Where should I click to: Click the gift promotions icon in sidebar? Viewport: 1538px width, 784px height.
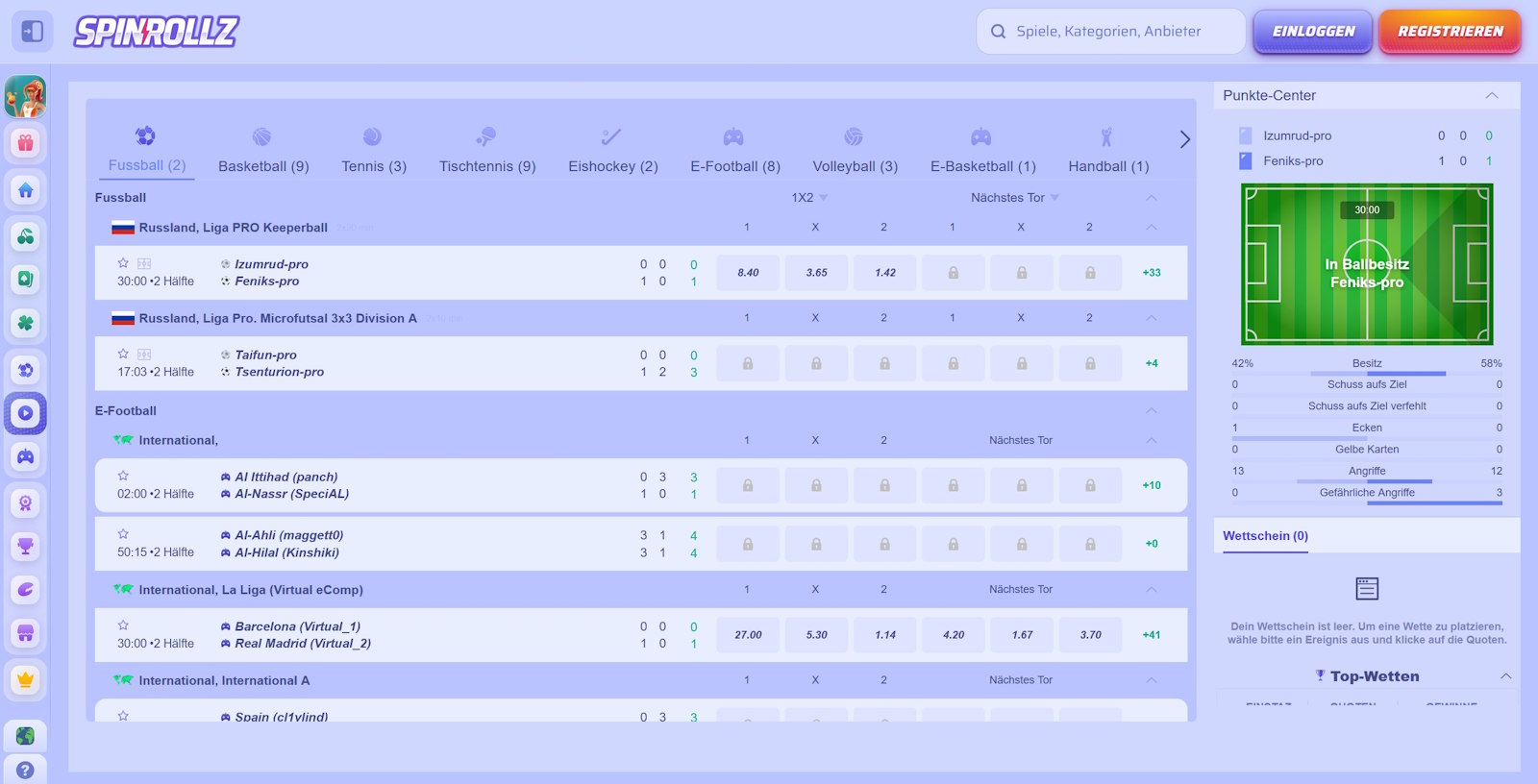[x=26, y=143]
